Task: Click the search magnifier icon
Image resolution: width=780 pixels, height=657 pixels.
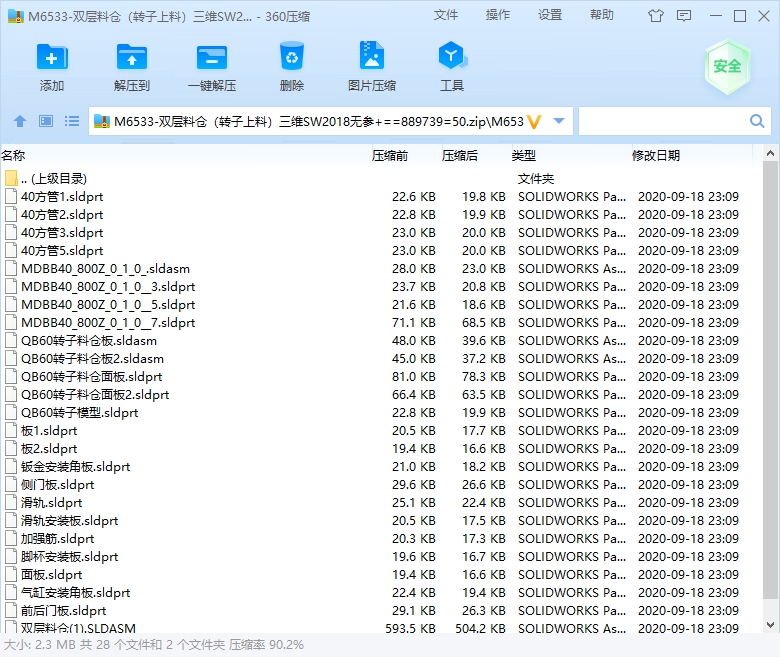Action: 757,121
